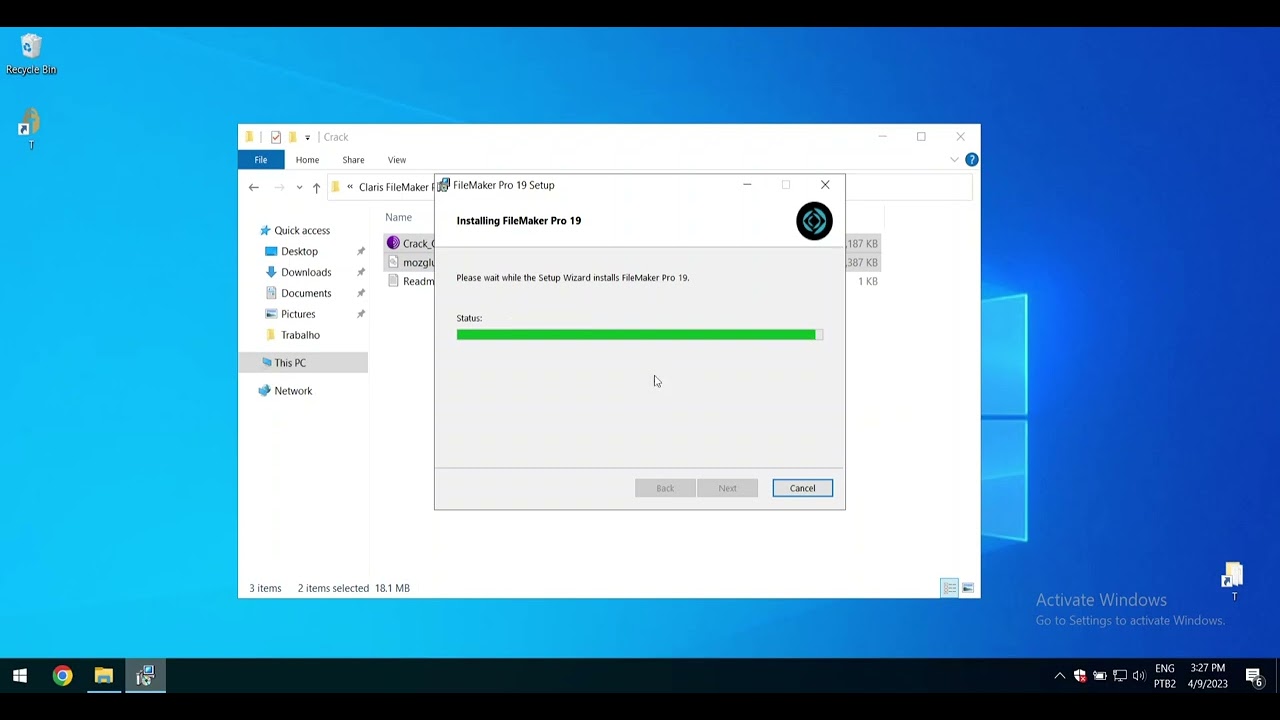This screenshot has height=720, width=1280.
Task: Click the properties checkmark in Explorer title bar
Action: 275,137
